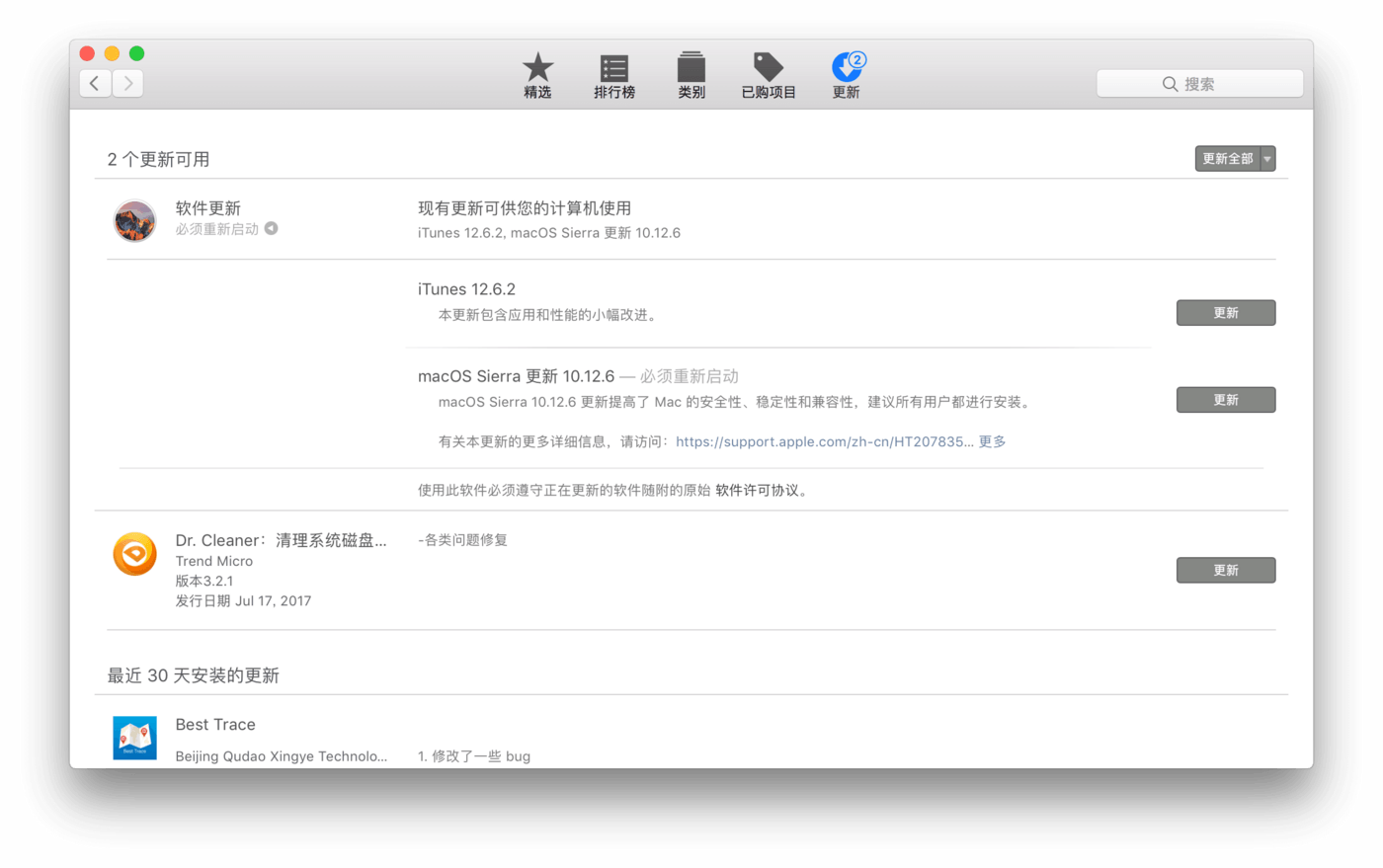Click the Best Trace app title

click(215, 725)
